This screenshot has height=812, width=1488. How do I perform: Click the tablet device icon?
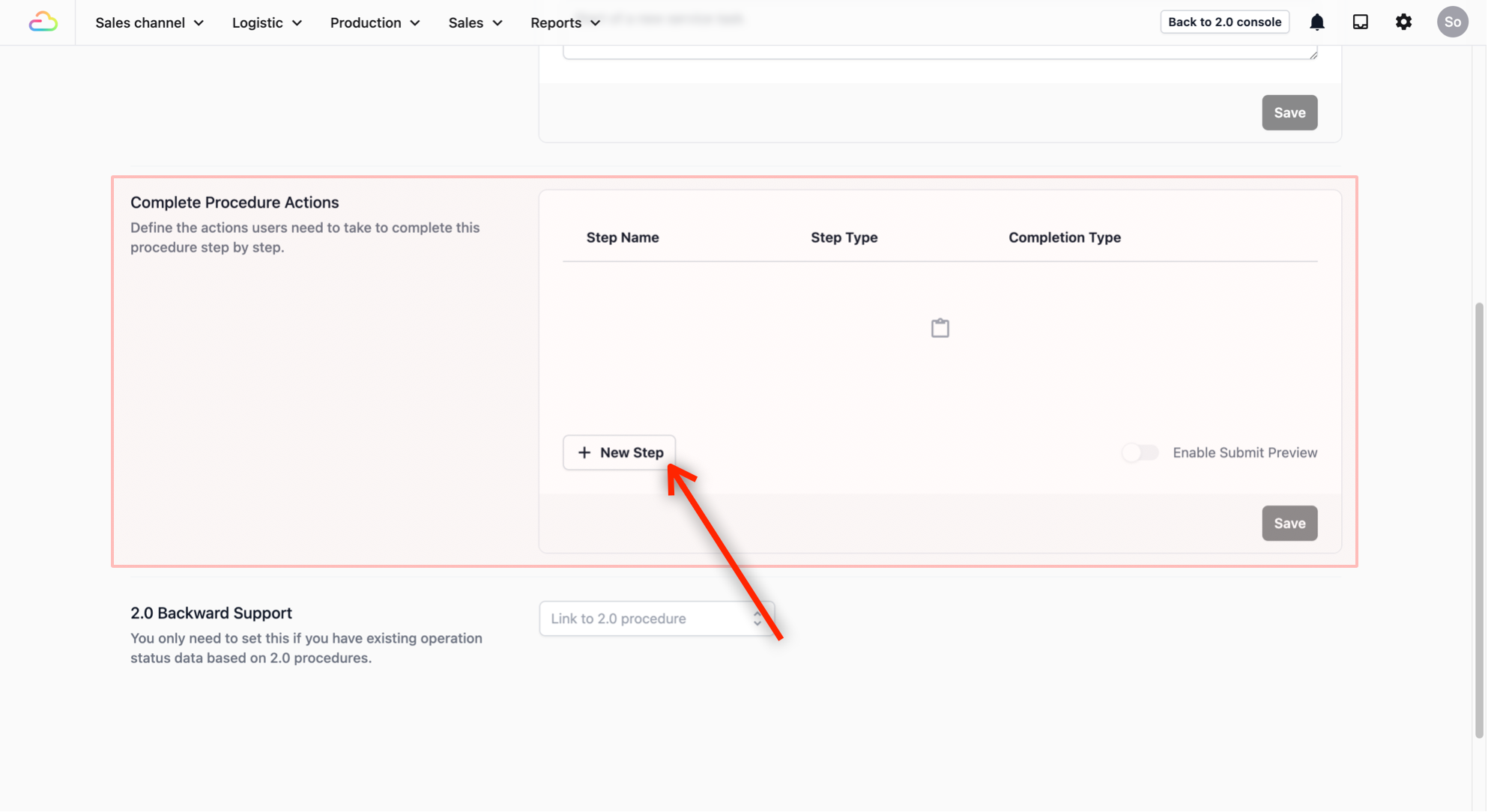pyautogui.click(x=1360, y=22)
